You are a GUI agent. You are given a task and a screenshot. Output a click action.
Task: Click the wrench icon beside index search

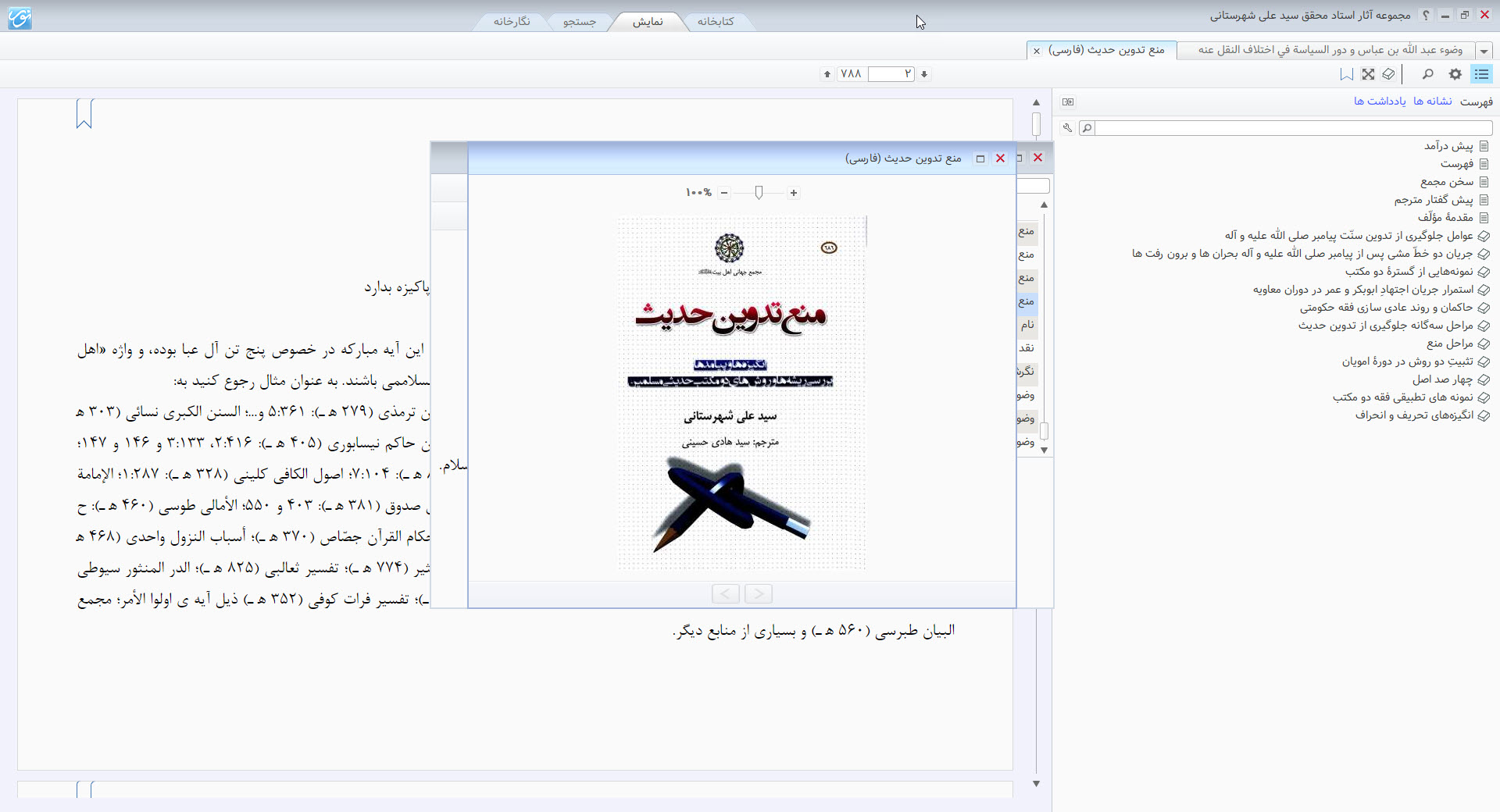[x=1067, y=127]
